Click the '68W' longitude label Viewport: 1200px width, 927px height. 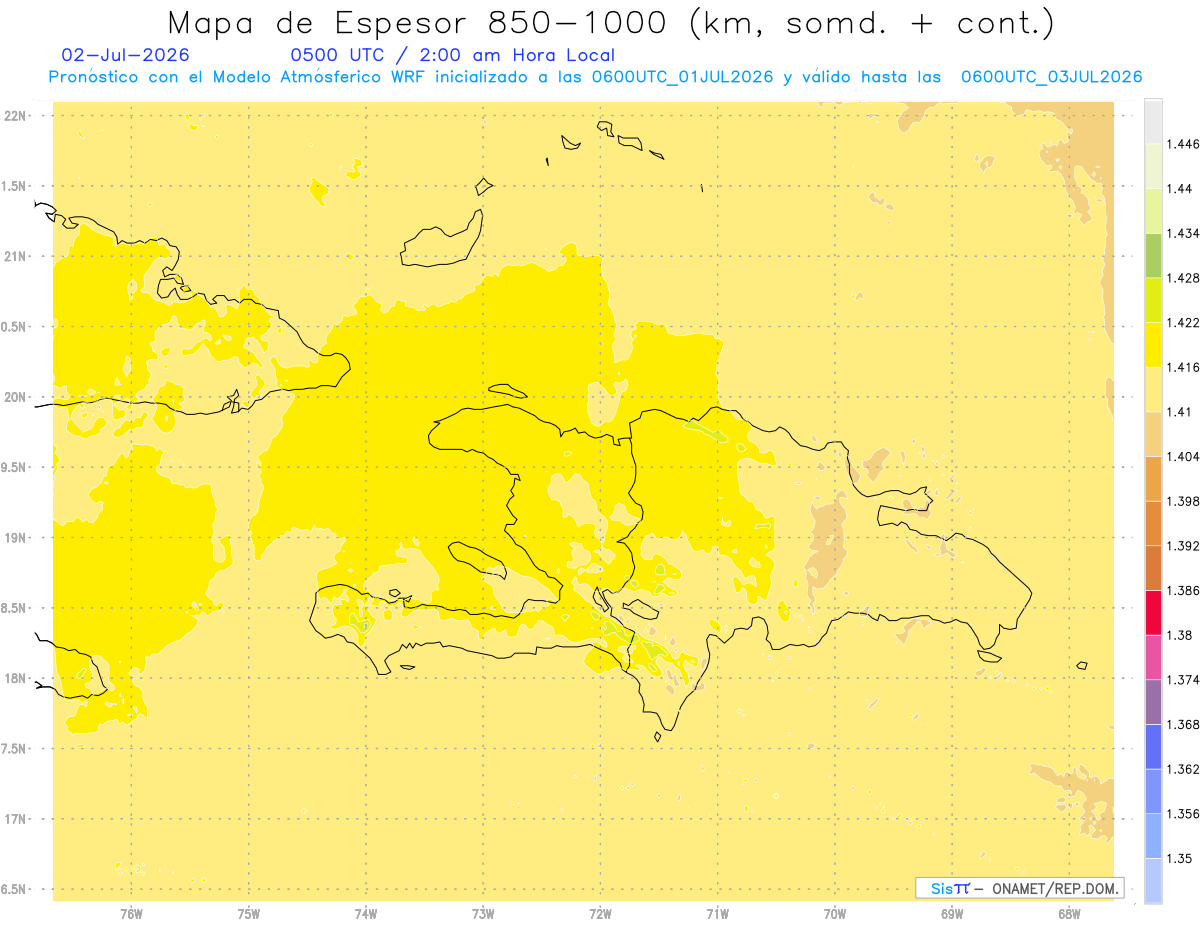1069,915
